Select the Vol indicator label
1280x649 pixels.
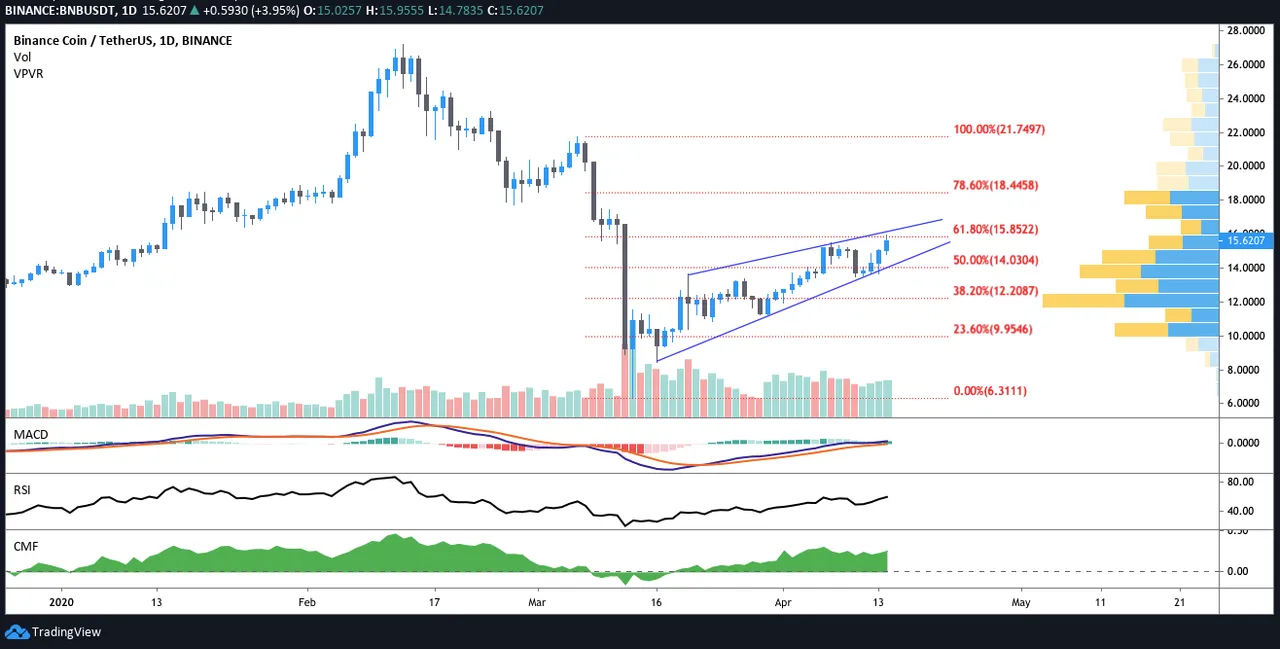(x=21, y=57)
